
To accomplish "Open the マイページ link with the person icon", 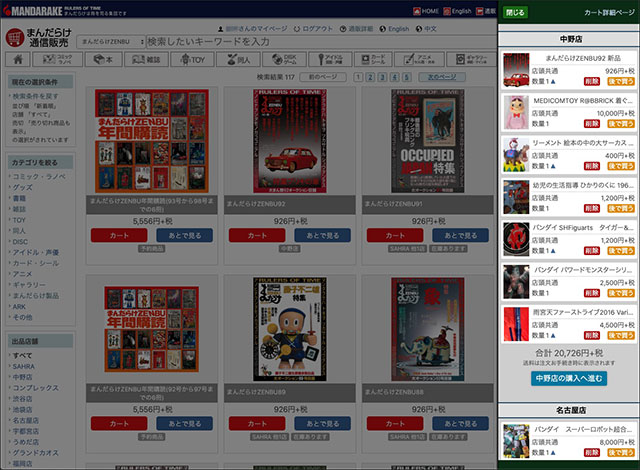I will pyautogui.click(x=252, y=29).
